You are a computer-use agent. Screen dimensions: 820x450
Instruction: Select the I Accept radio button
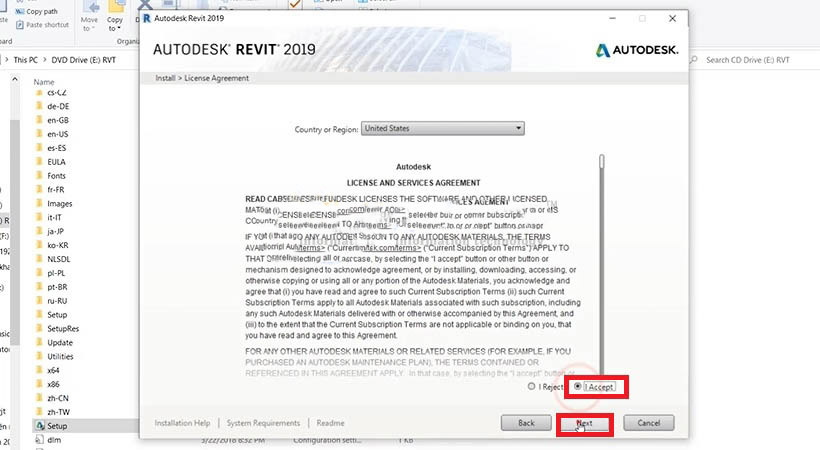pyautogui.click(x=577, y=386)
